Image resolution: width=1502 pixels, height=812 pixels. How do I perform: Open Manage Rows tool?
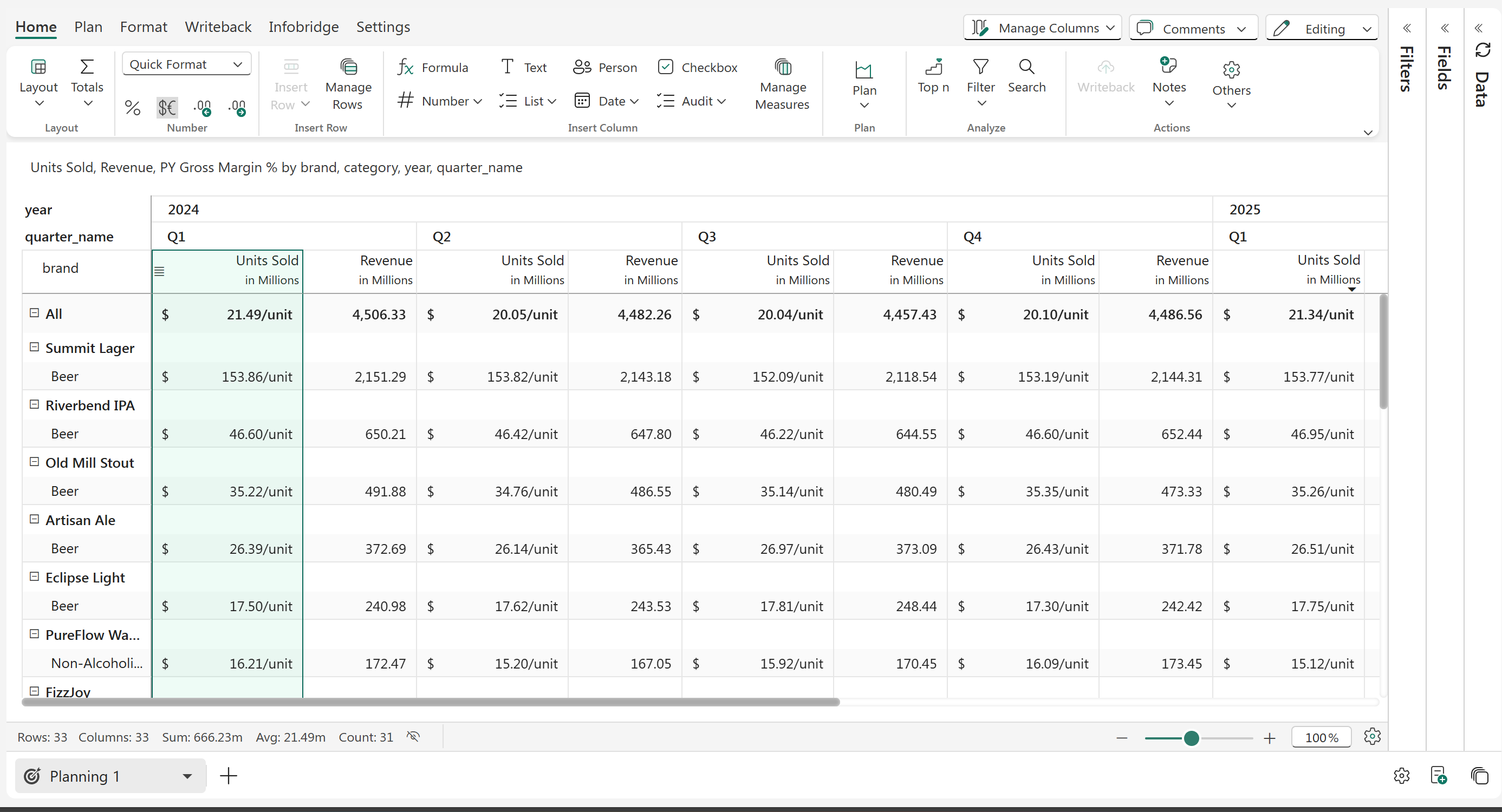[x=348, y=85]
